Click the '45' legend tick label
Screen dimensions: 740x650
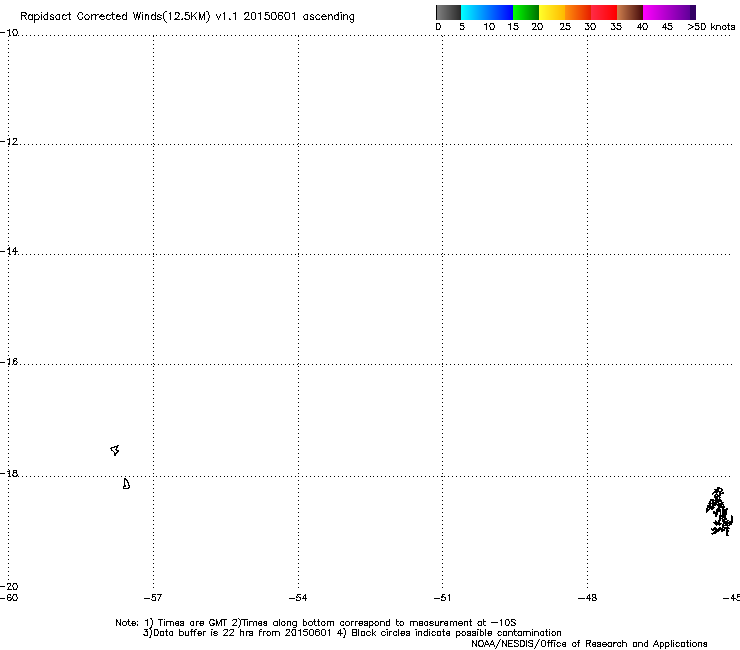[667, 27]
